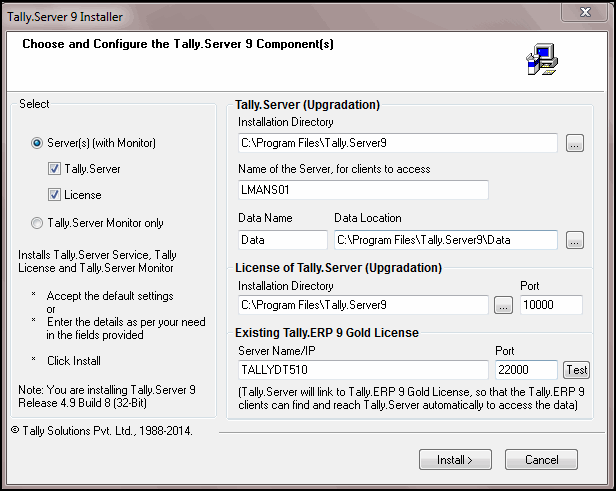Click the copyright Tally Solutions text
The height and width of the screenshot is (491, 616).
(x=102, y=431)
